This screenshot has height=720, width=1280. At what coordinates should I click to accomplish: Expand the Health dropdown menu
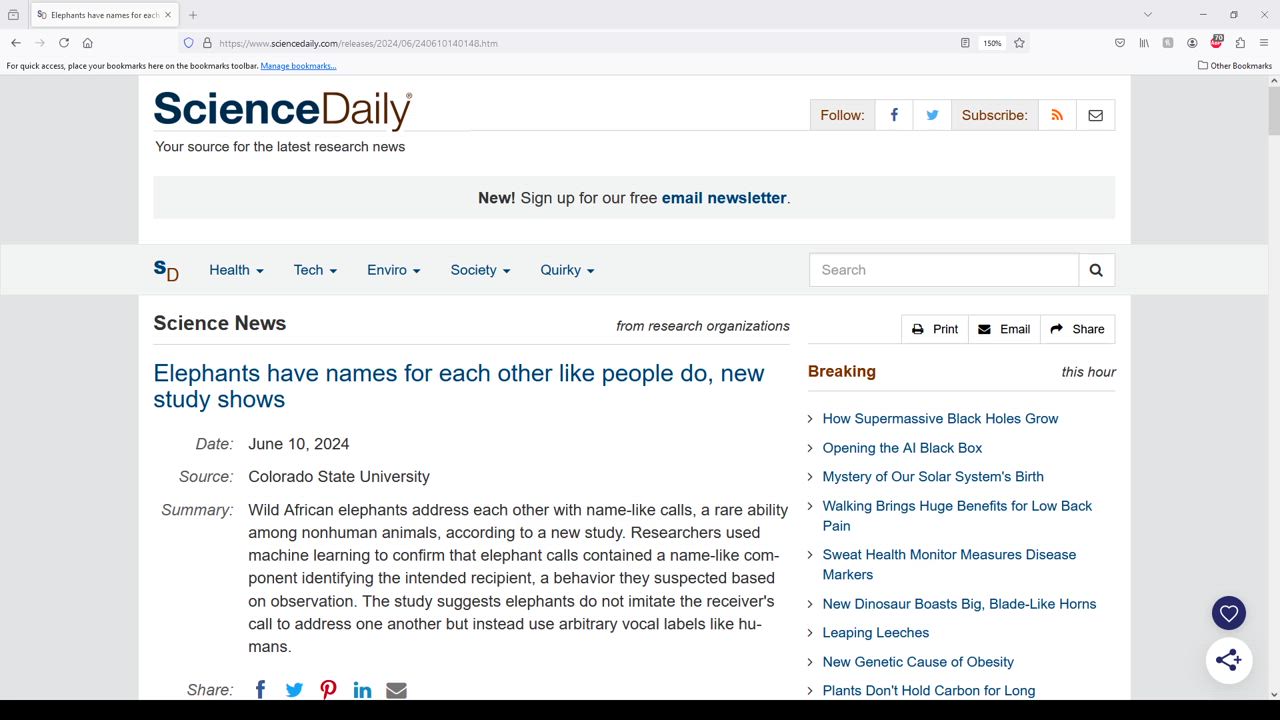coord(236,270)
